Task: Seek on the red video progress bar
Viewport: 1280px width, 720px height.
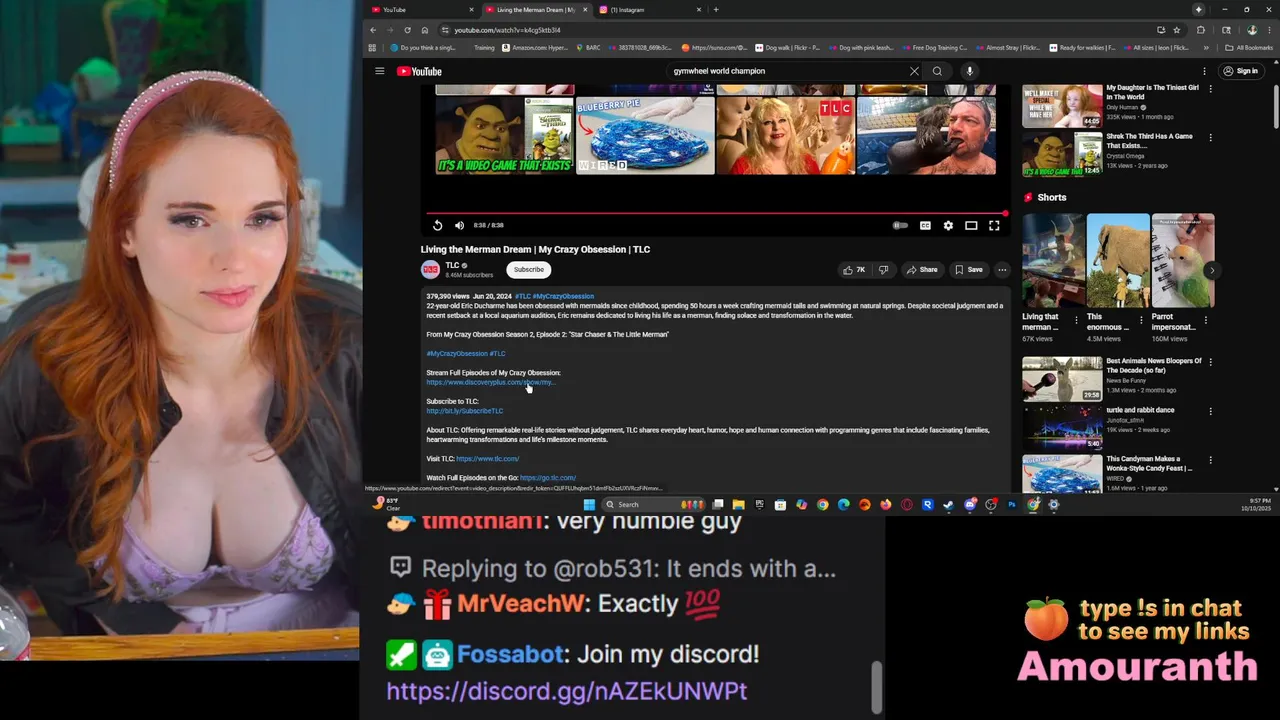Action: click(x=716, y=213)
